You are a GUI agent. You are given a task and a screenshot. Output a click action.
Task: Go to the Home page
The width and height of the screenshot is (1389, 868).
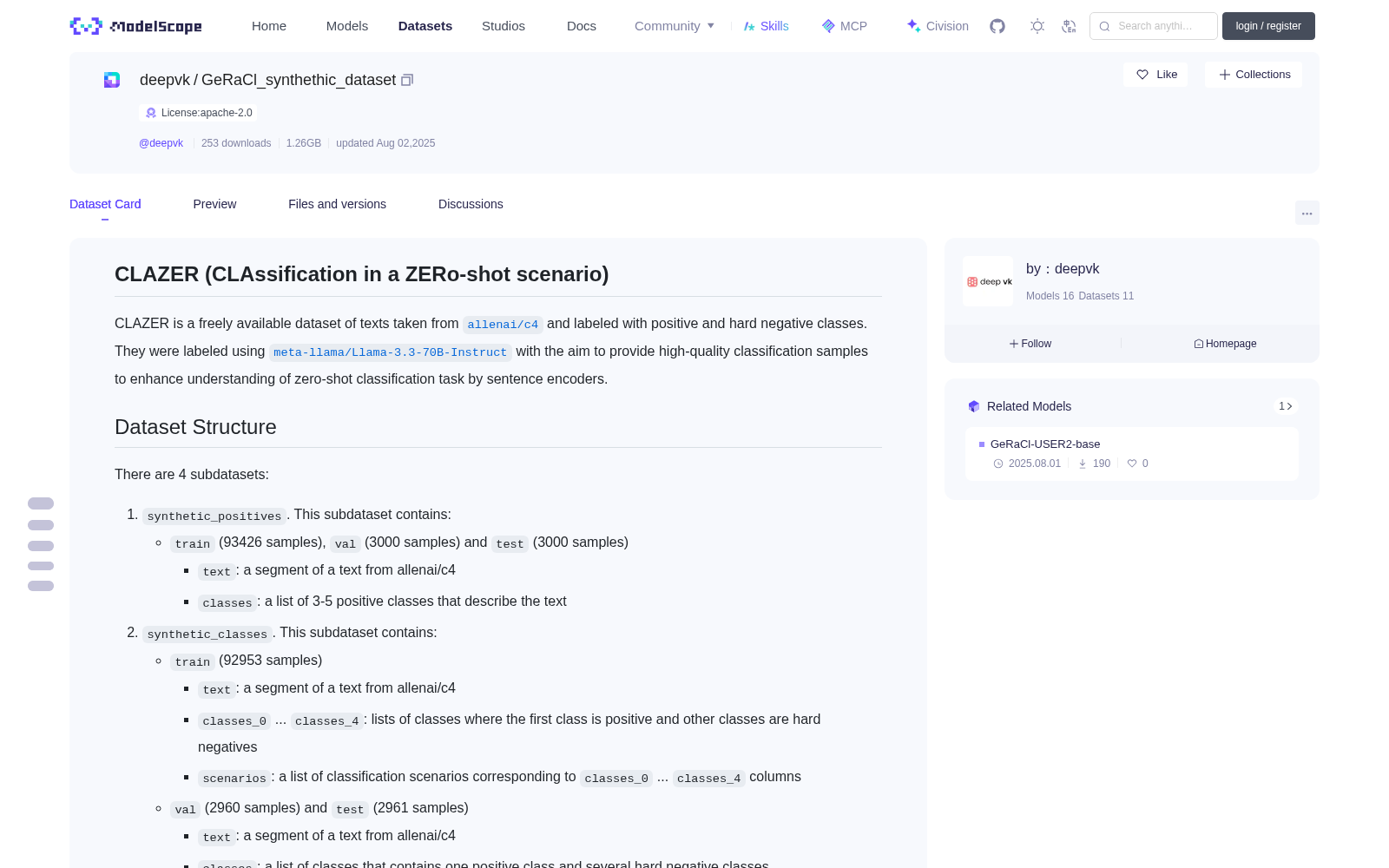point(269,26)
